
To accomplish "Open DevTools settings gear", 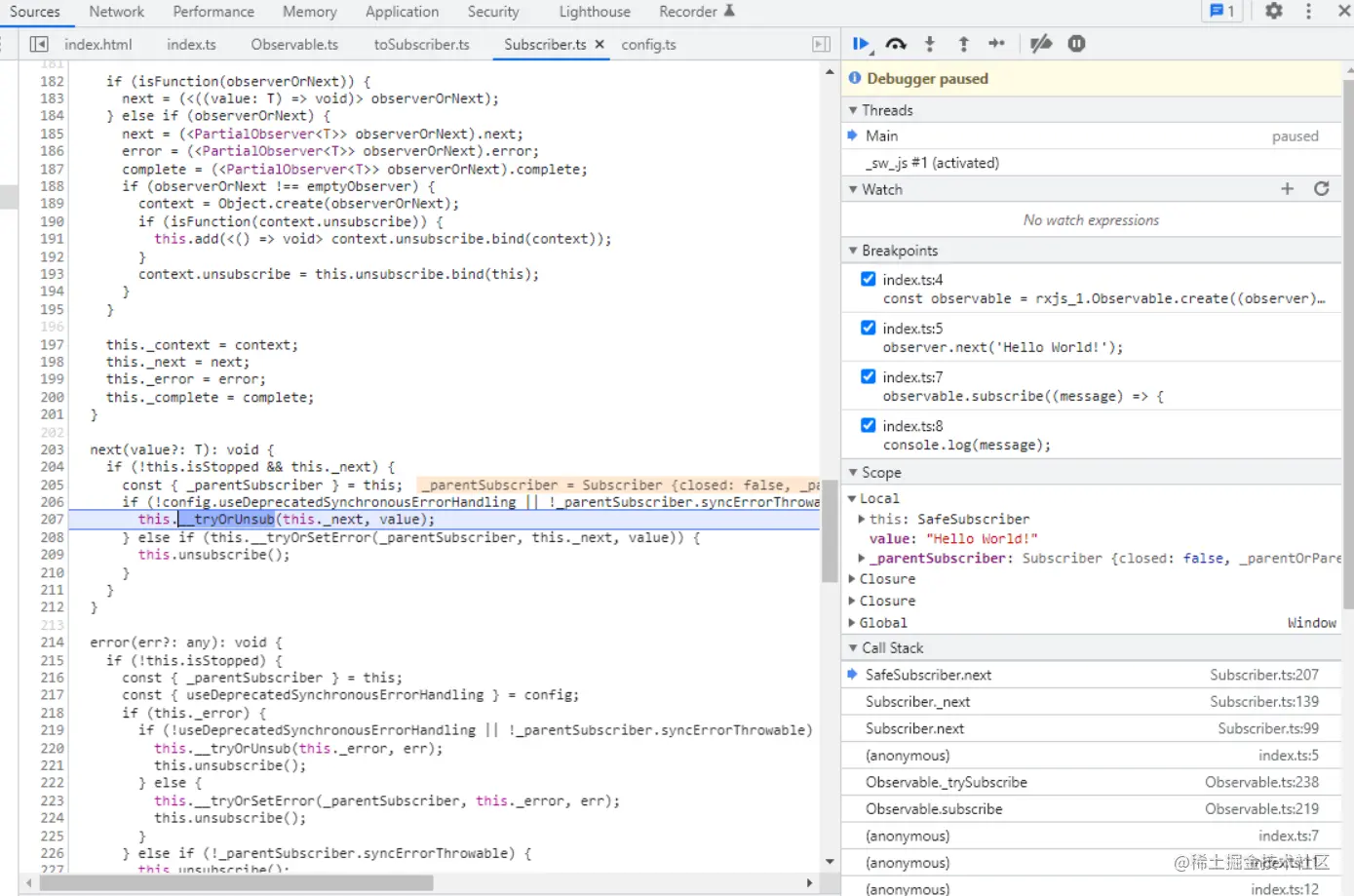I will pyautogui.click(x=1273, y=12).
